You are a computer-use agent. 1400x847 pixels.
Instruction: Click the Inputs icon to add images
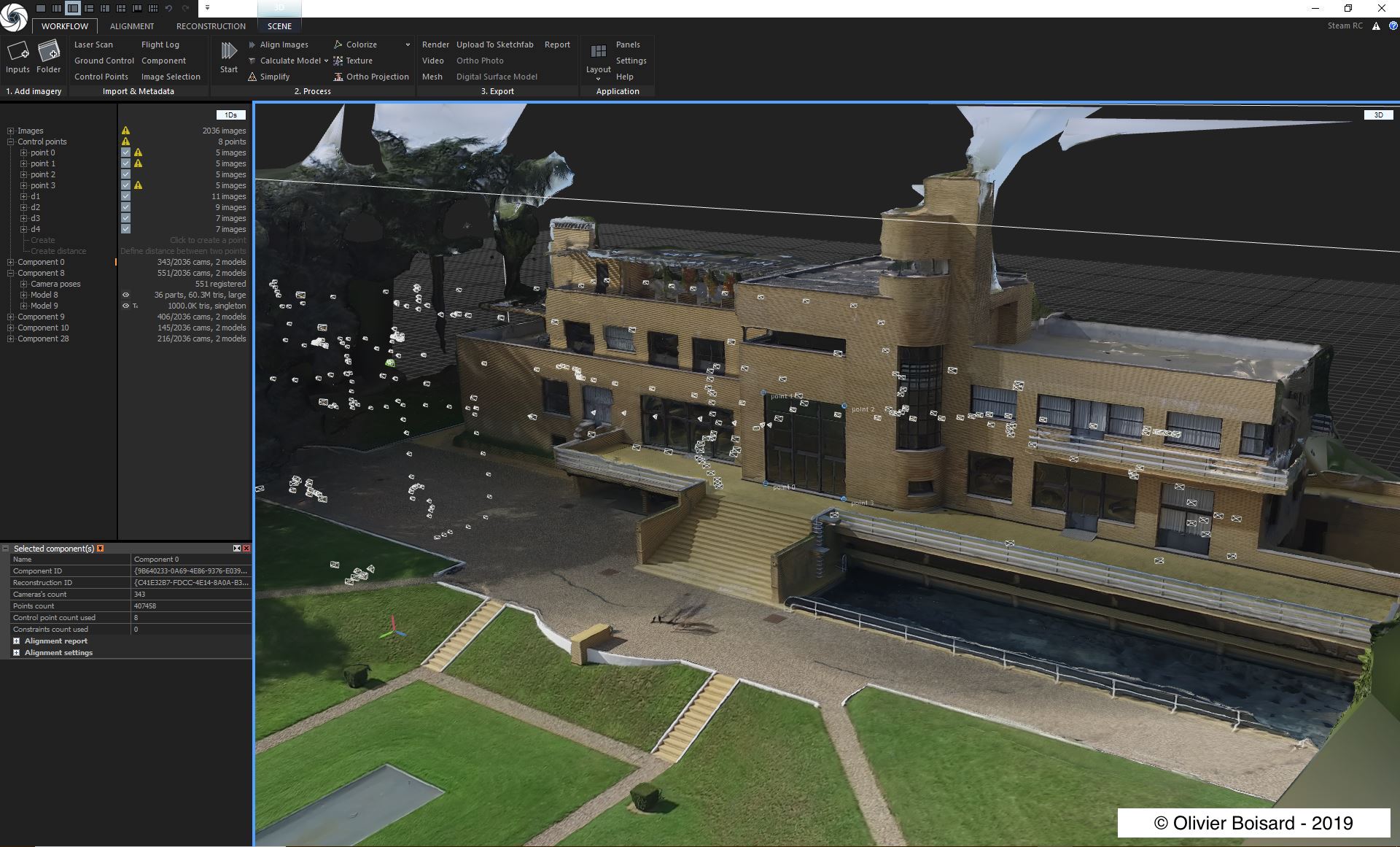17,52
